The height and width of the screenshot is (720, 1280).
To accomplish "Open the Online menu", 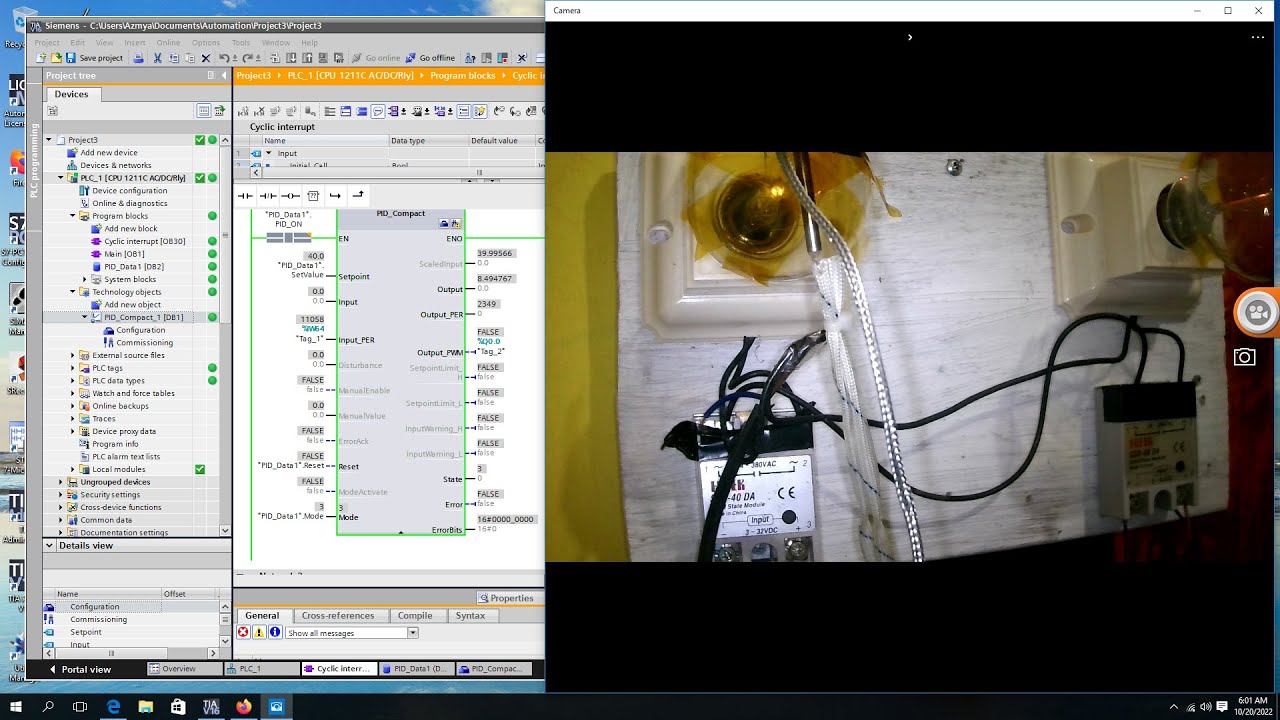I will click(168, 43).
